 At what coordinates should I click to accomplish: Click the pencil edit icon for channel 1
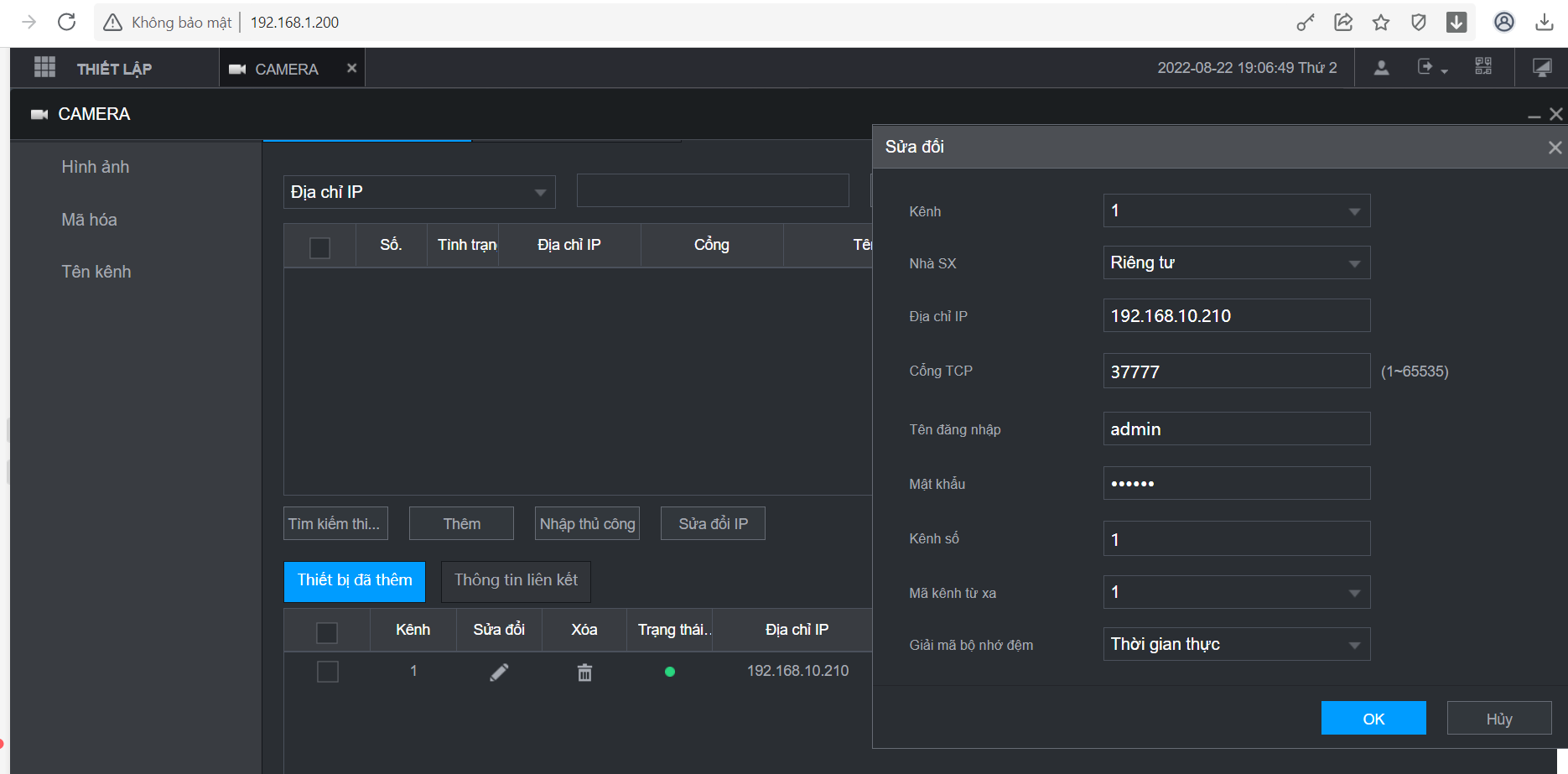pos(499,672)
